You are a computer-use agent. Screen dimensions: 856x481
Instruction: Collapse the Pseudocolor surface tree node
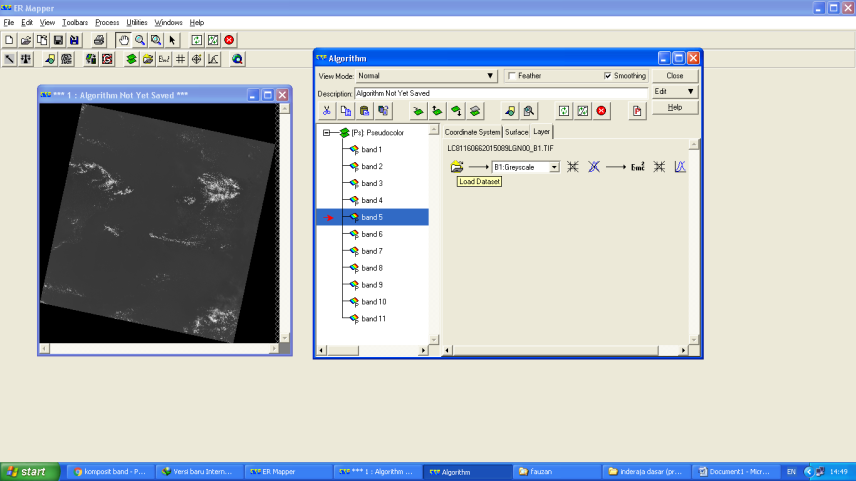326,133
